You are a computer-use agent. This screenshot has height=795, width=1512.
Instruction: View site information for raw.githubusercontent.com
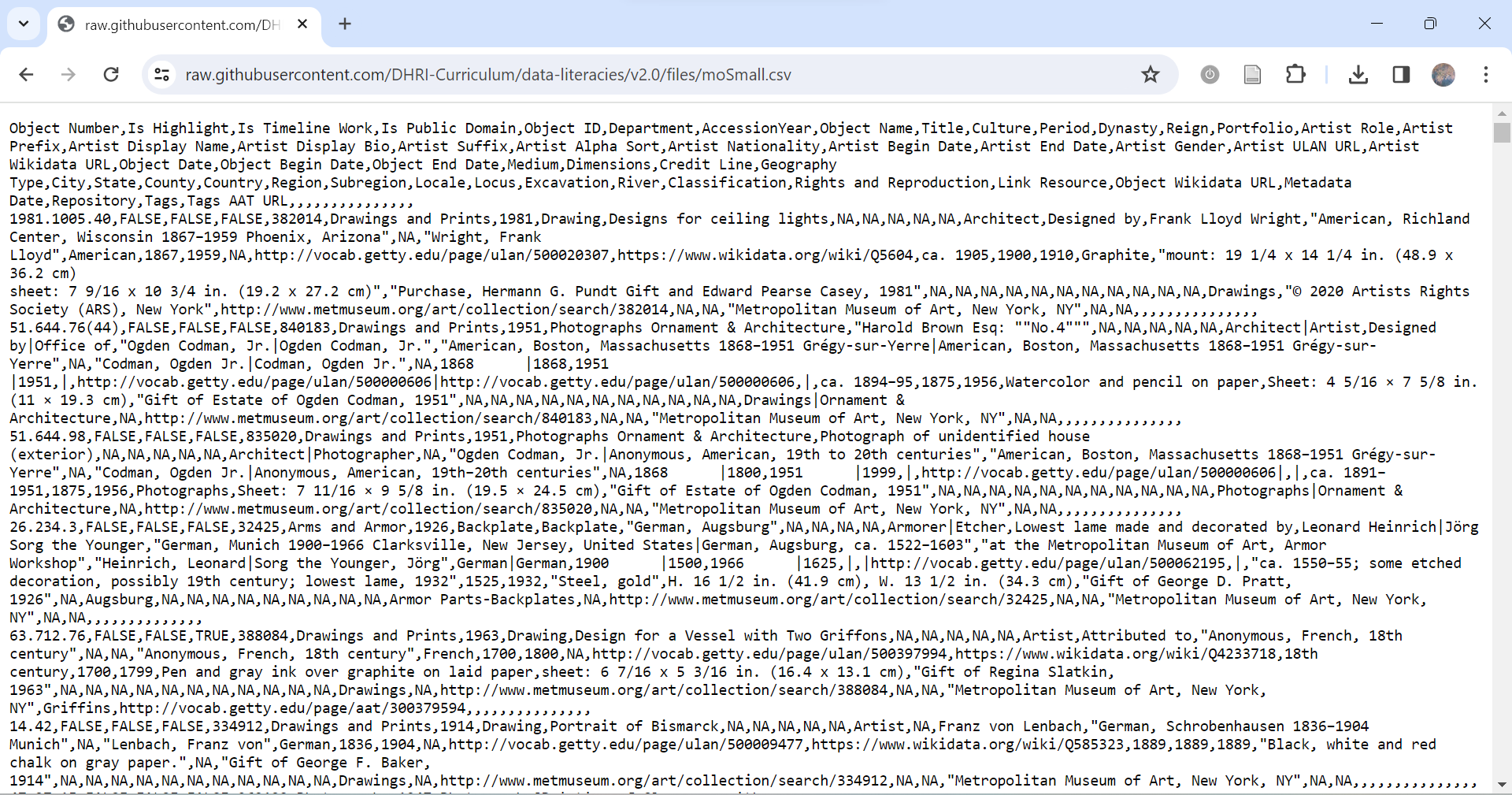pyautogui.click(x=162, y=75)
